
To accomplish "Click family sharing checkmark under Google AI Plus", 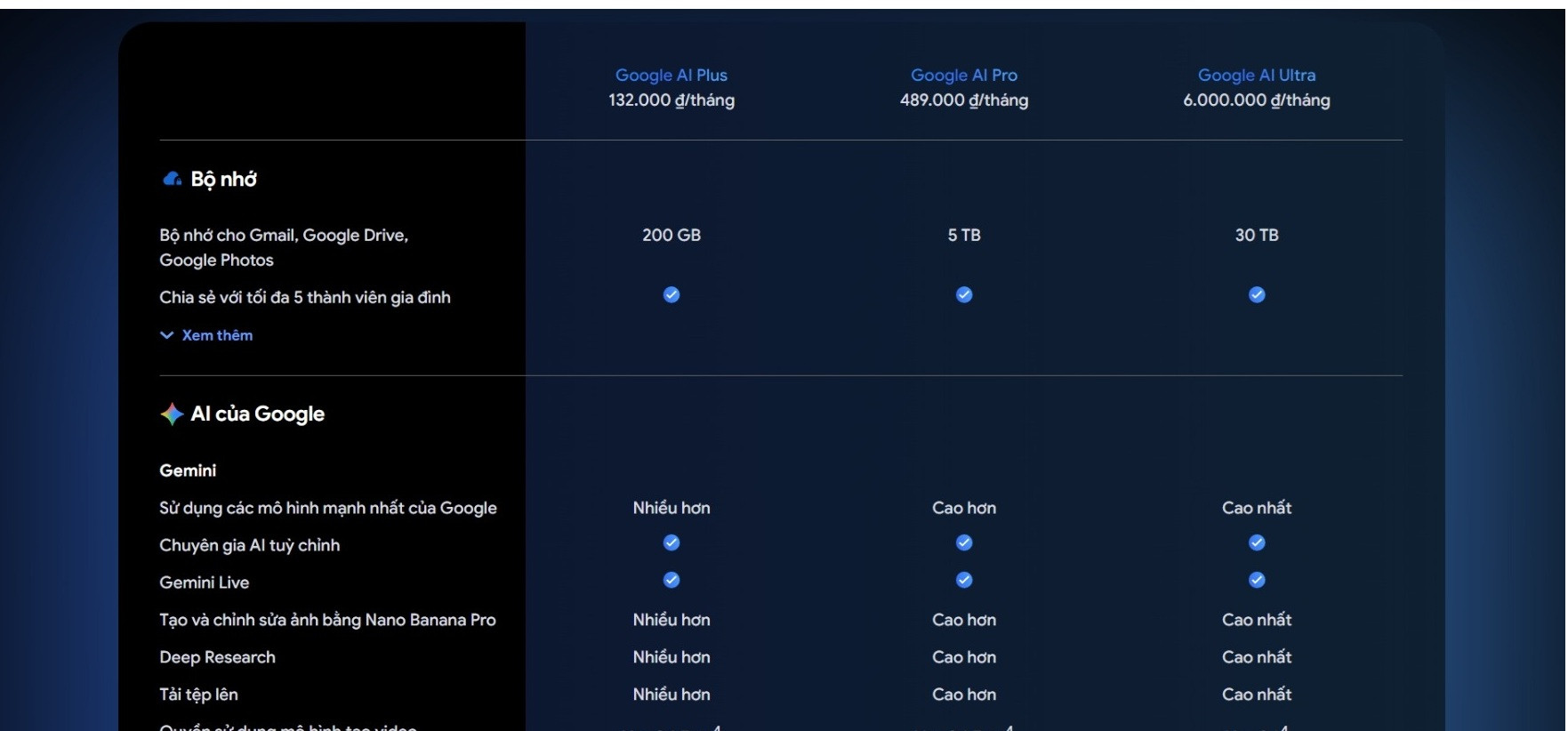I will point(671,295).
